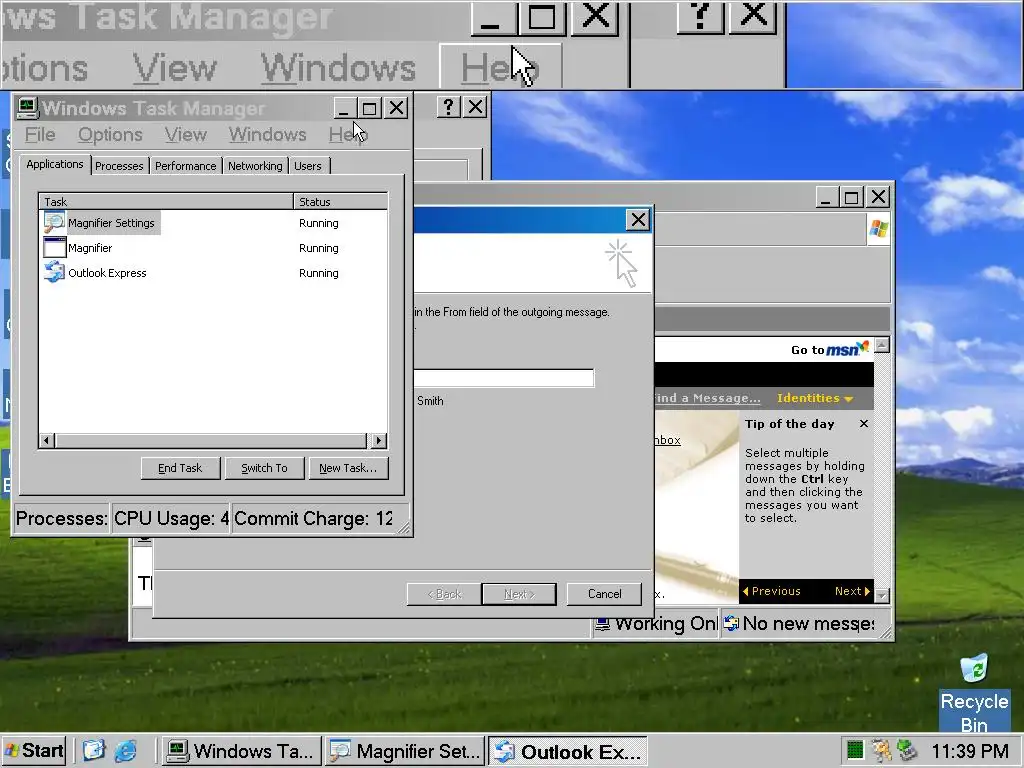Select Outlook Express task icon in list
This screenshot has width=1024, height=768.
[x=54, y=272]
